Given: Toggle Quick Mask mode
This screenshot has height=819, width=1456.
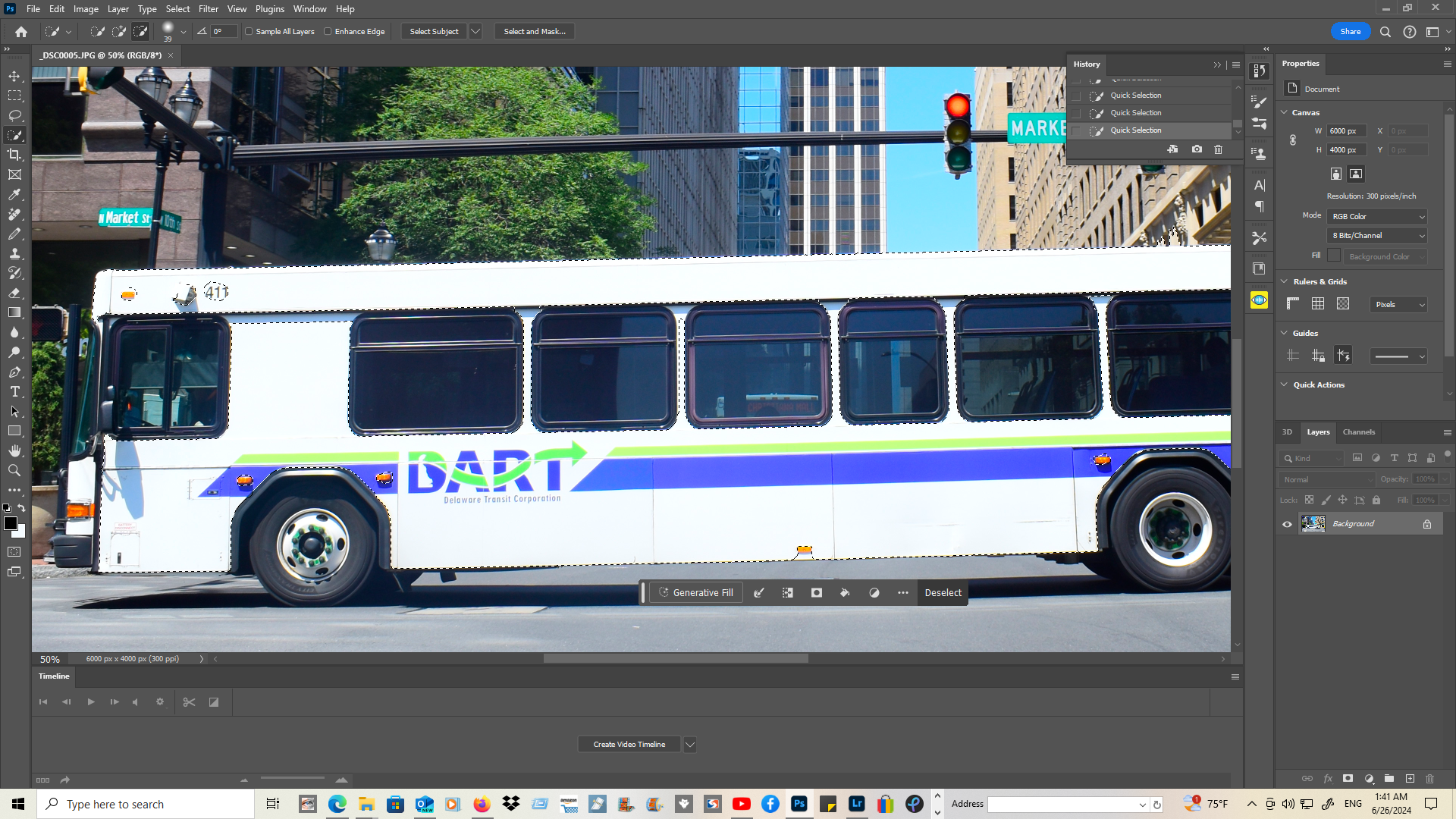Looking at the screenshot, I should point(14,552).
